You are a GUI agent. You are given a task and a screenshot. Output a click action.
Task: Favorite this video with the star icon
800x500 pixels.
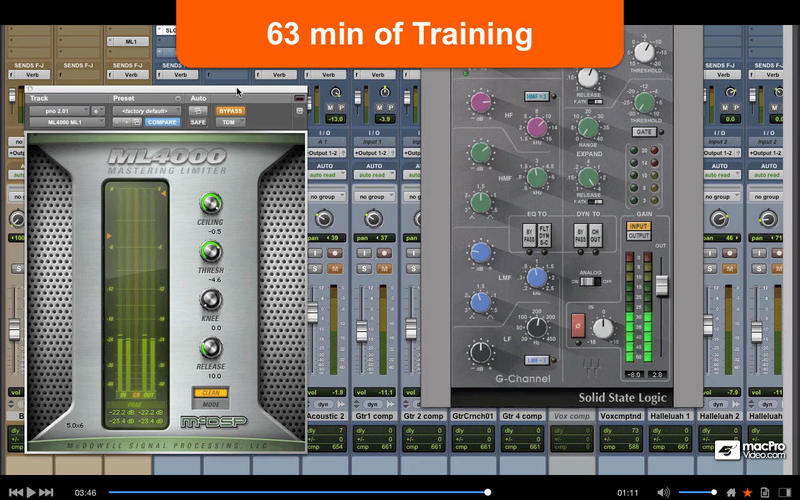pyautogui.click(x=747, y=492)
